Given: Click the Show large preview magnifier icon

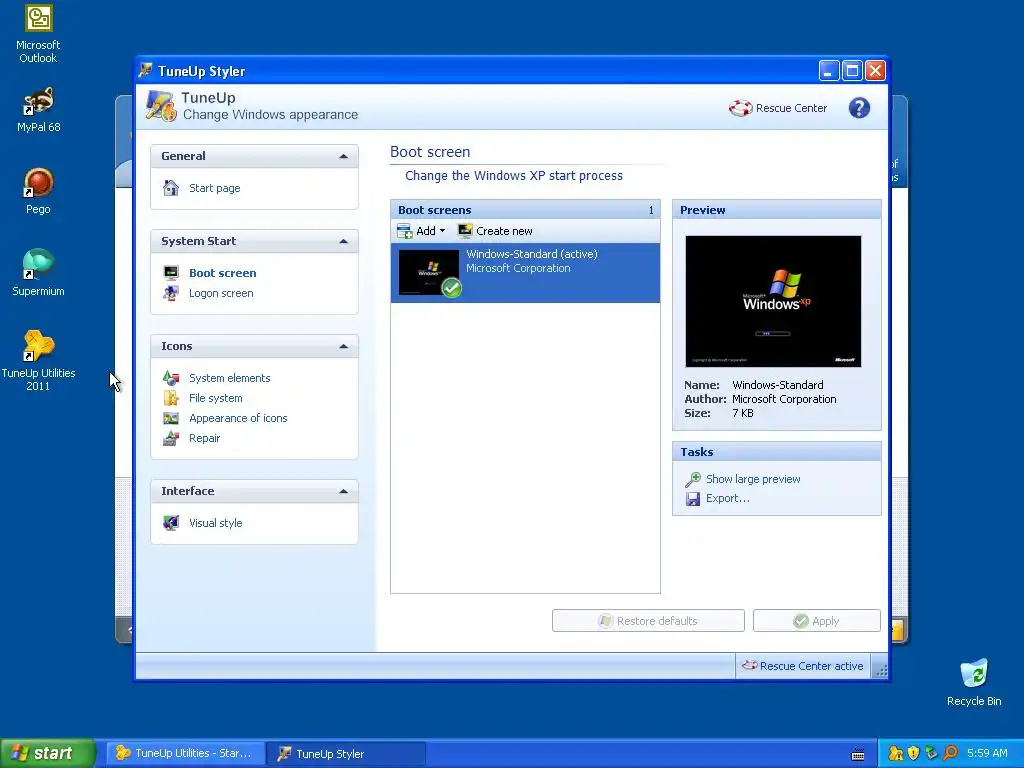Looking at the screenshot, I should (x=692, y=479).
